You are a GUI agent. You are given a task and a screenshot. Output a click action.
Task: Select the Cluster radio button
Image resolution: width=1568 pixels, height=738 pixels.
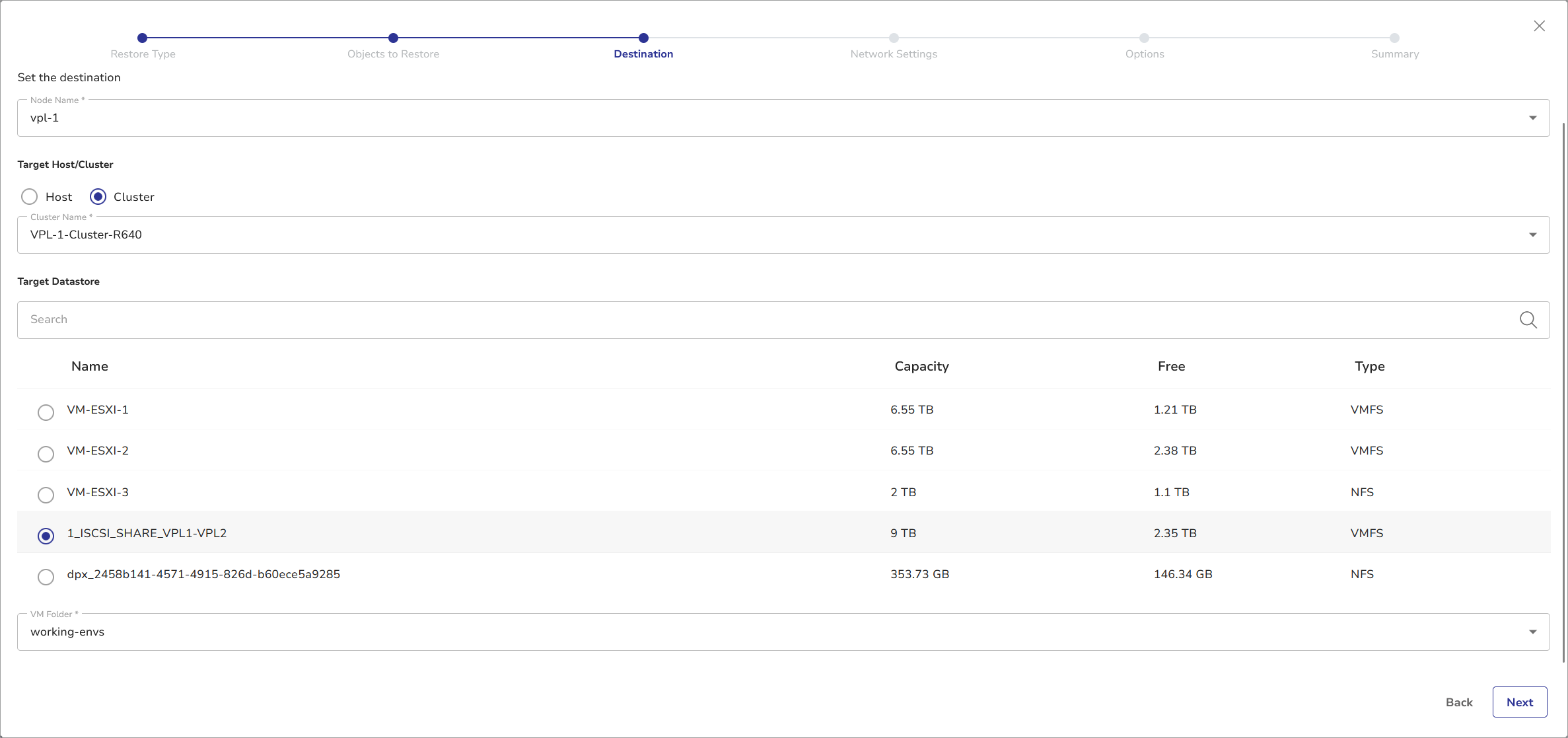point(98,197)
